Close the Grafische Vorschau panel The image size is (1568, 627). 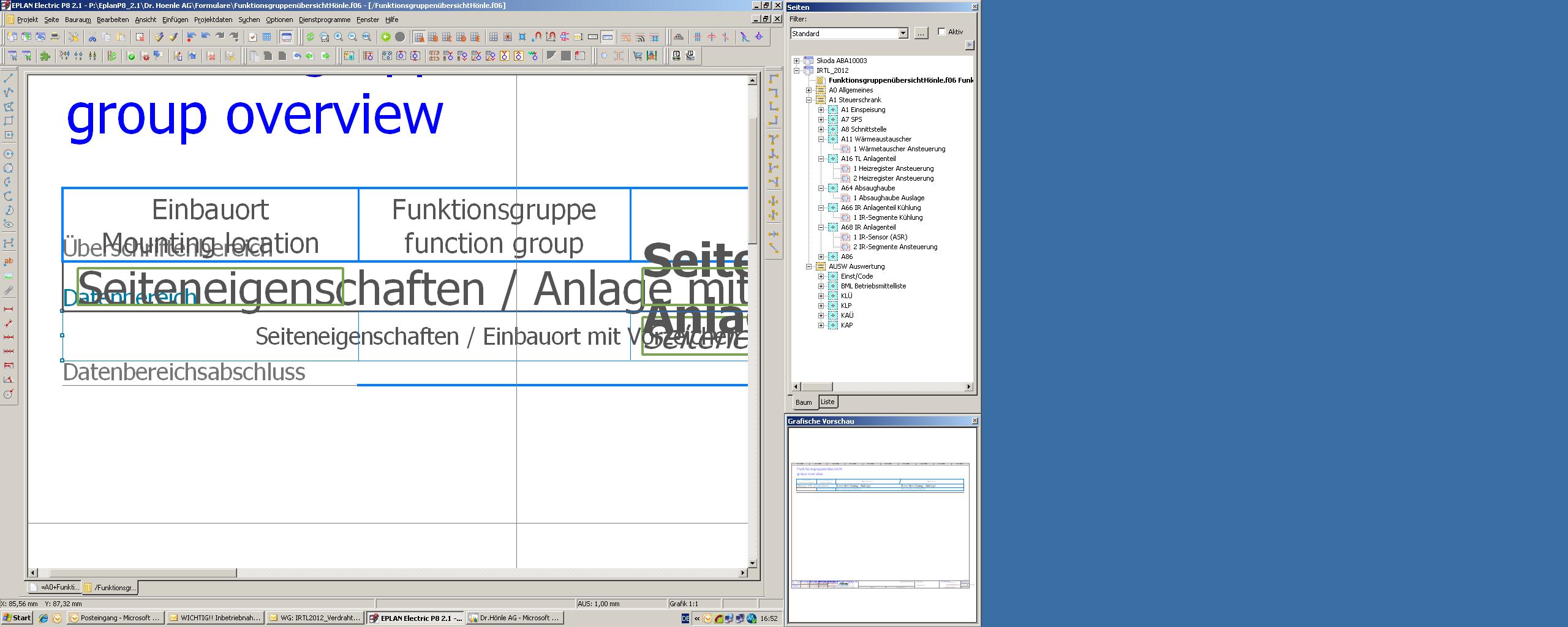[975, 421]
